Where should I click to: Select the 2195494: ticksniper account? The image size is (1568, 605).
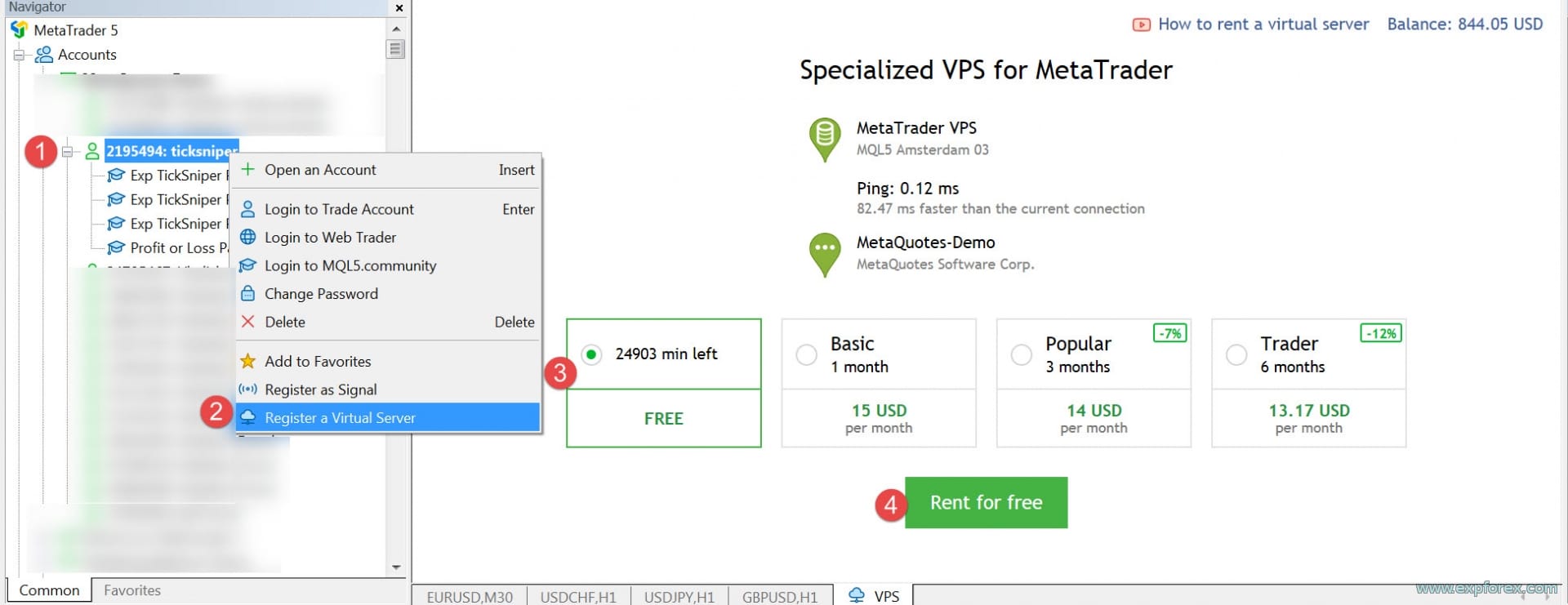pos(171,151)
